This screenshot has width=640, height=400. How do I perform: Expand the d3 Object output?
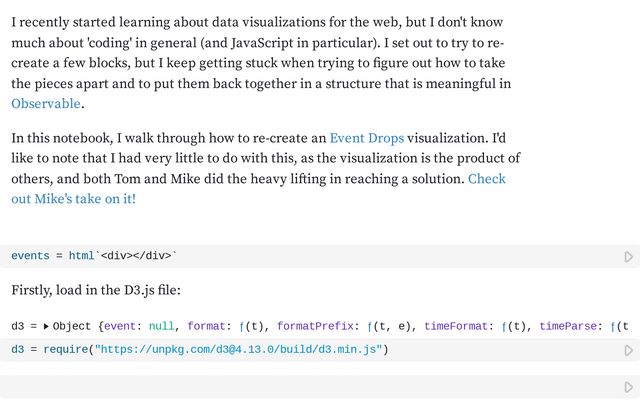click(46, 326)
